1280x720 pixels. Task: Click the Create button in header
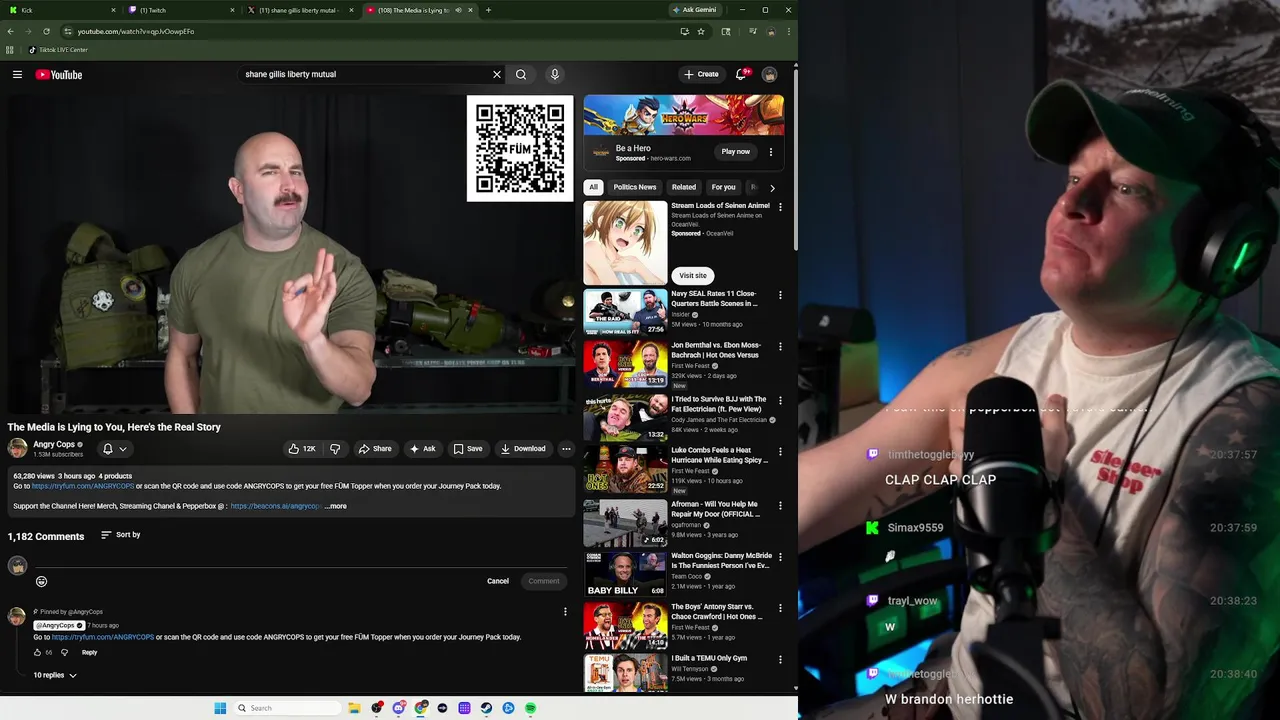701,74
